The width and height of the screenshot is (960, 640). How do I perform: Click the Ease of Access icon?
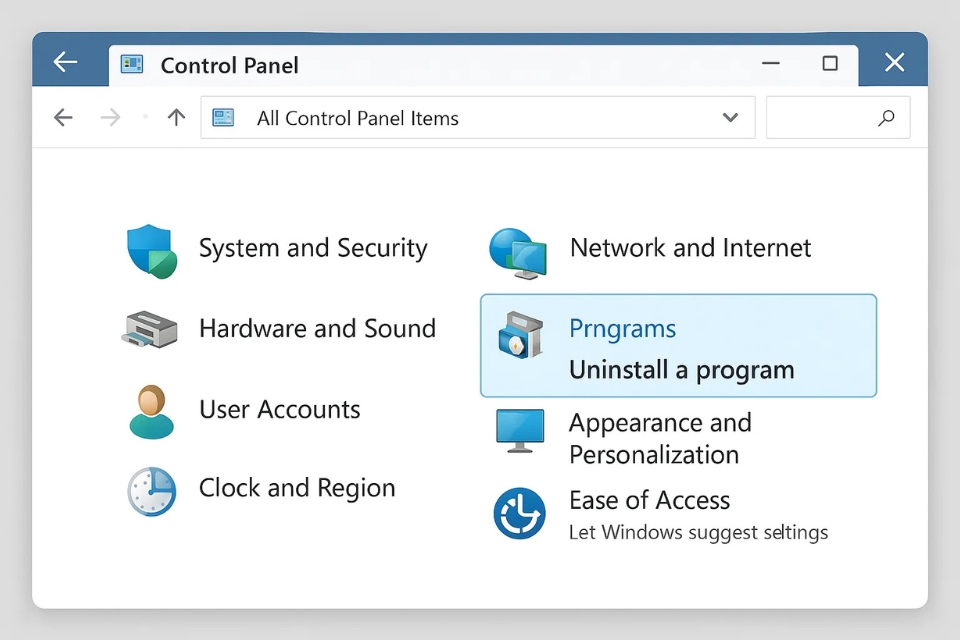tap(519, 514)
